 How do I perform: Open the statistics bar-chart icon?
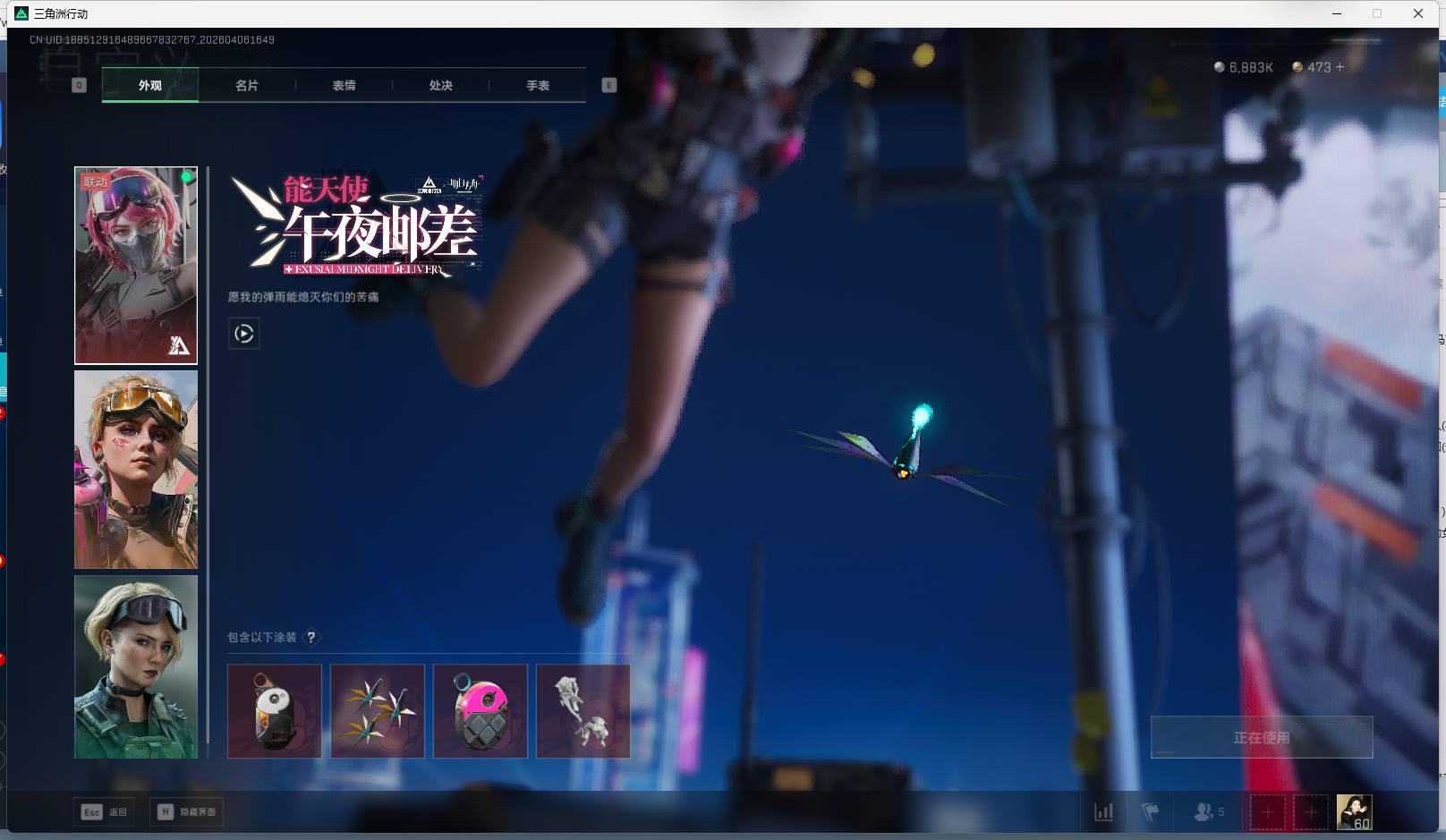tap(1104, 812)
